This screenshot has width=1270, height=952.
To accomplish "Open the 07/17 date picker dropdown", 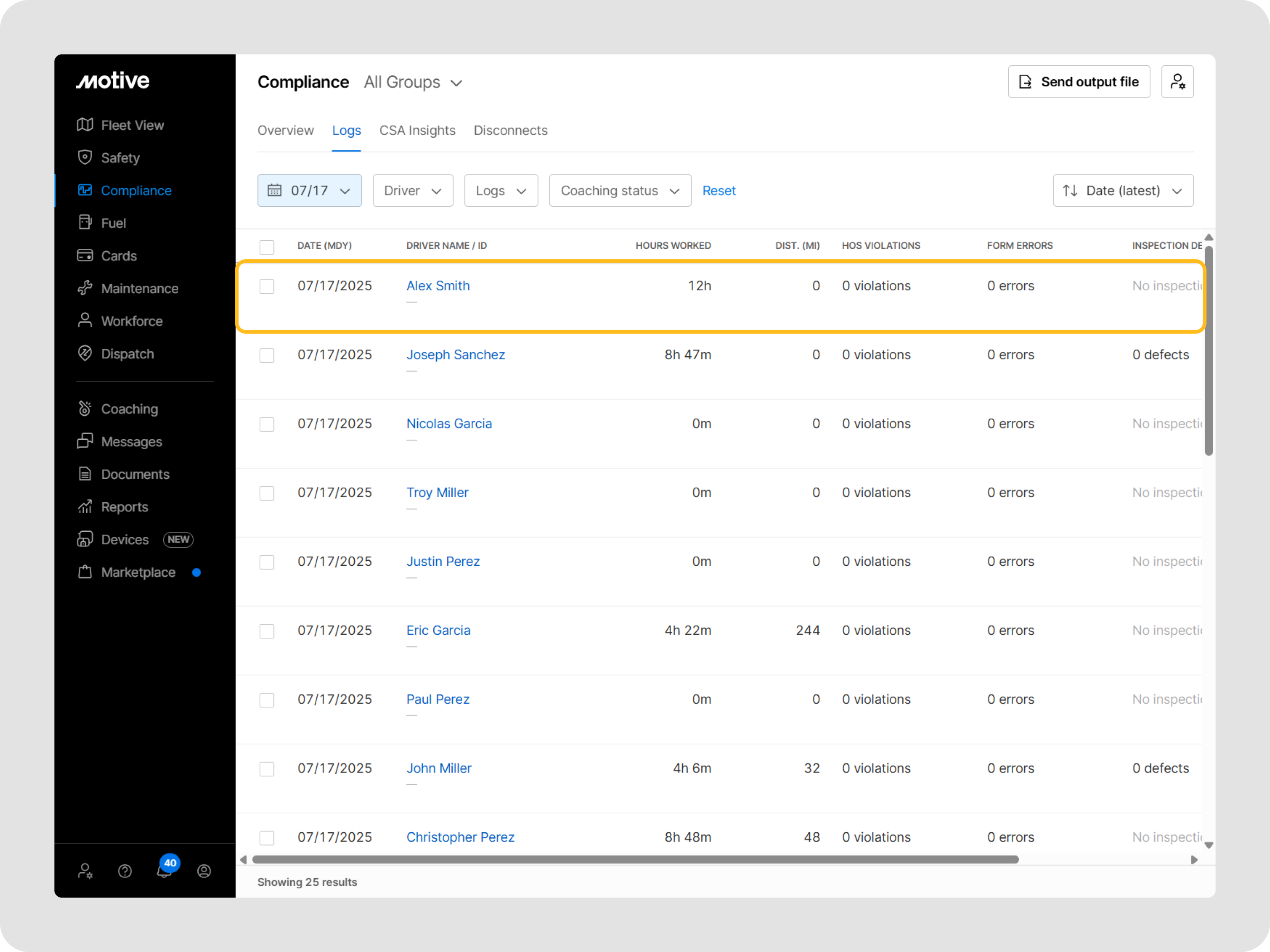I will coord(309,190).
